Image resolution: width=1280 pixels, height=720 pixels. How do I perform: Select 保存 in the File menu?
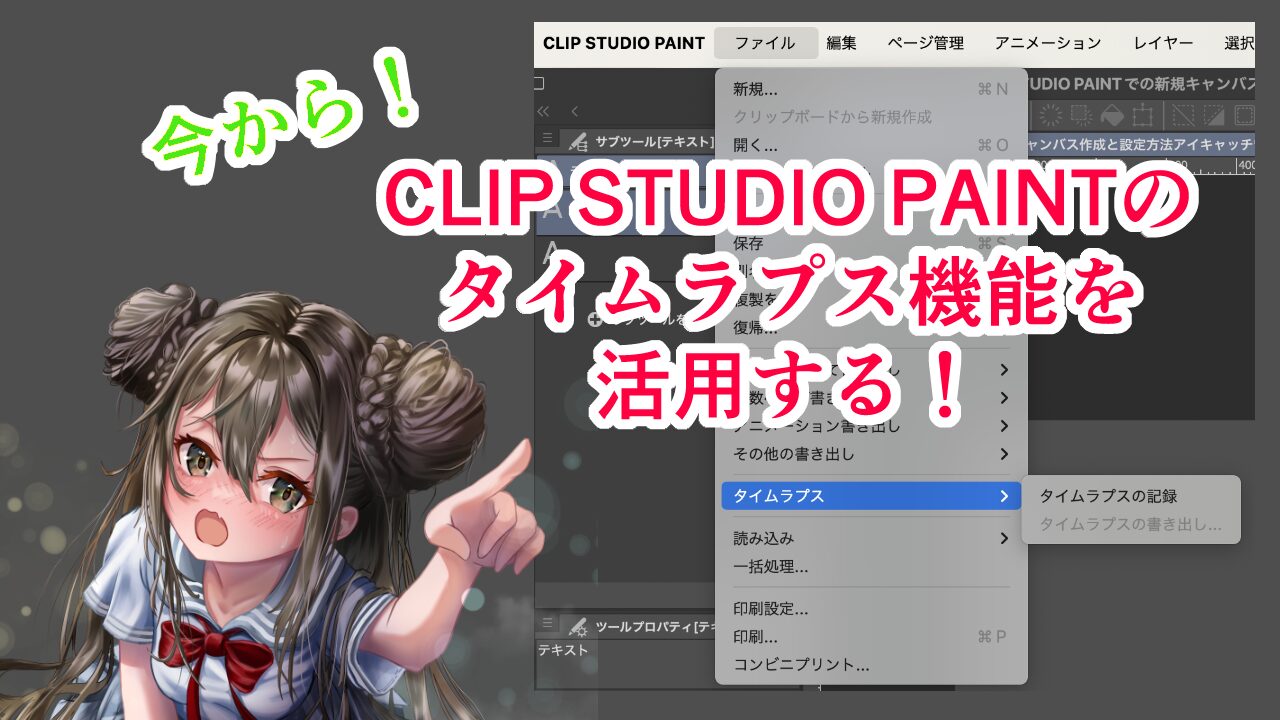click(870, 243)
